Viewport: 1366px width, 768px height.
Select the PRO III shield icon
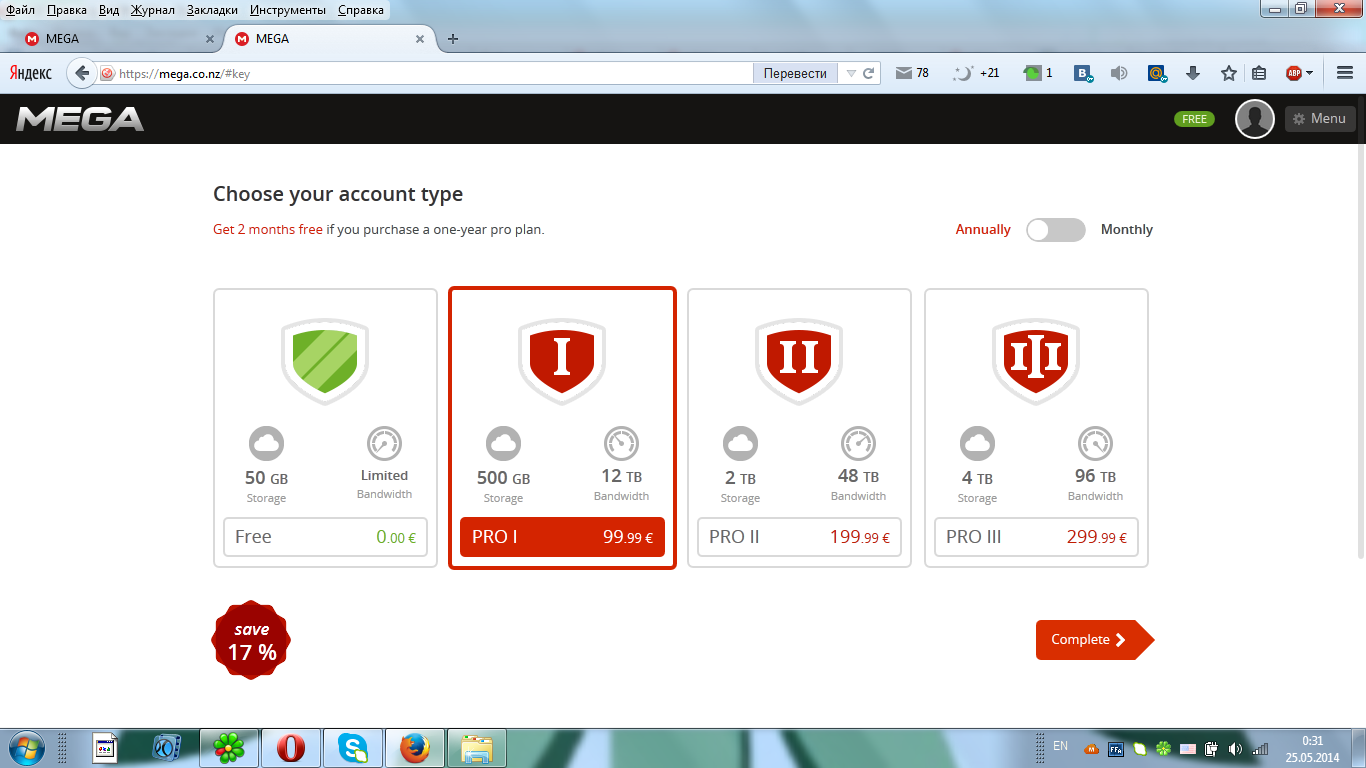coord(1036,361)
